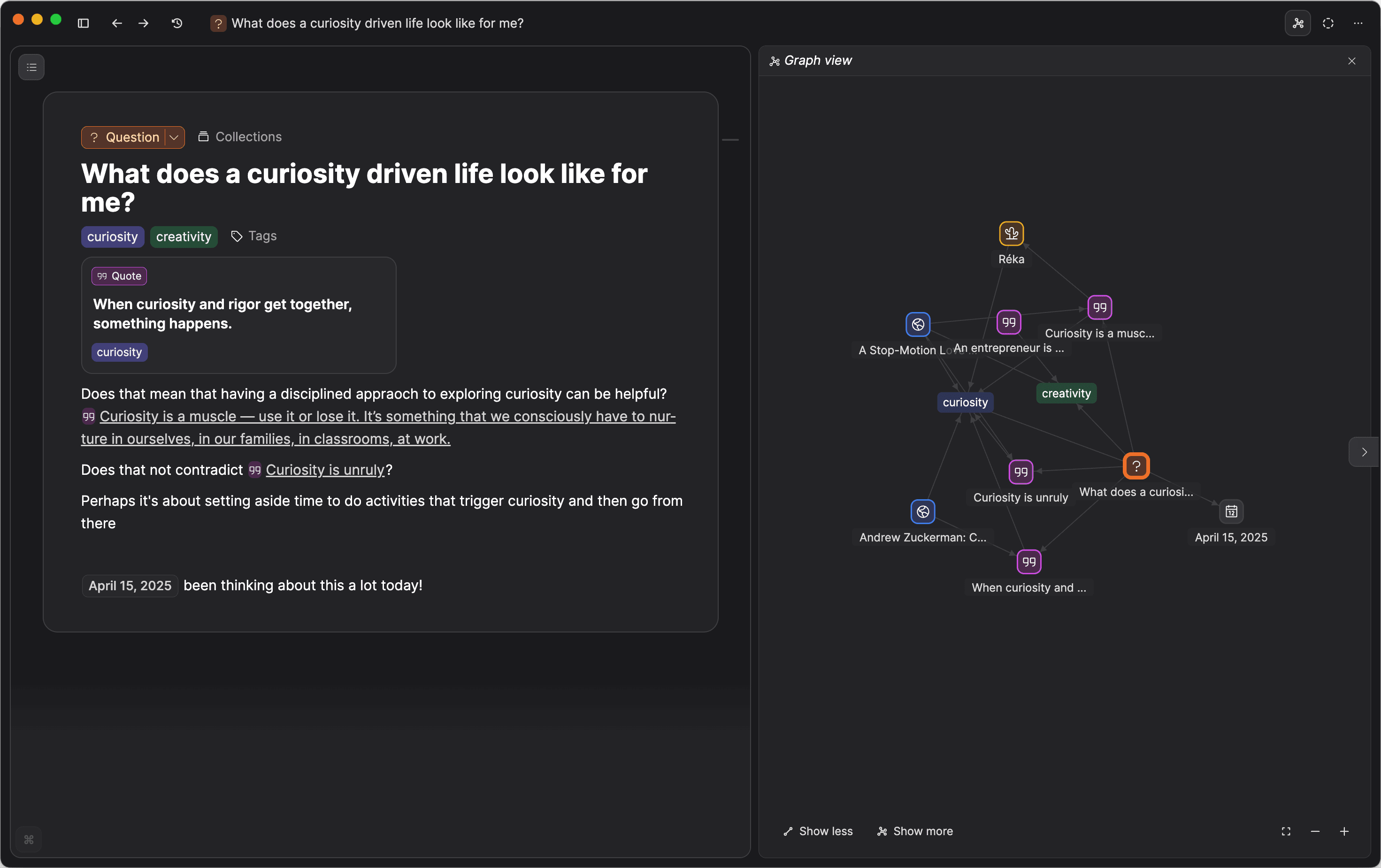Select the curiosity node in the graph
1381x868 pixels.
pyautogui.click(x=965, y=402)
